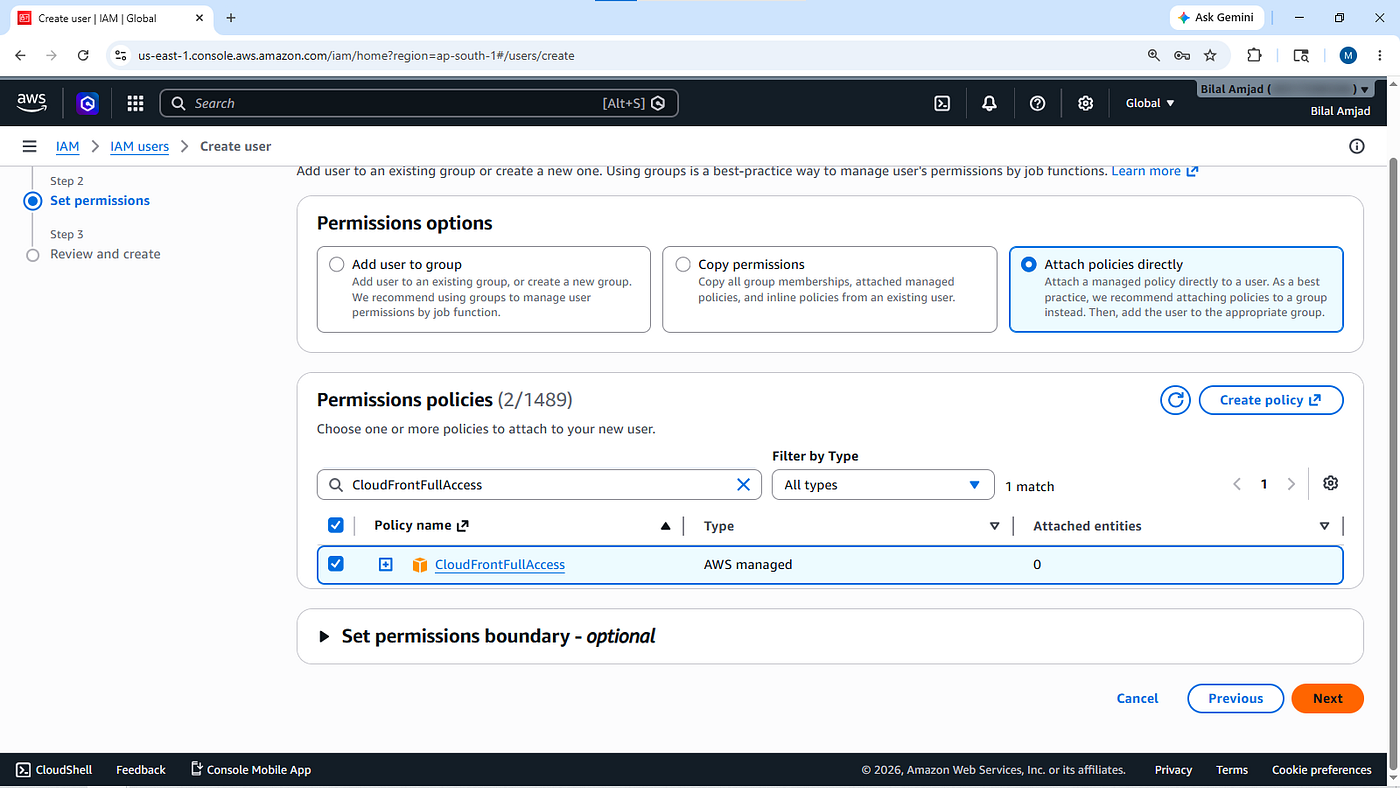Open the policies table preferences gear
The height and width of the screenshot is (788, 1400).
click(x=1330, y=484)
